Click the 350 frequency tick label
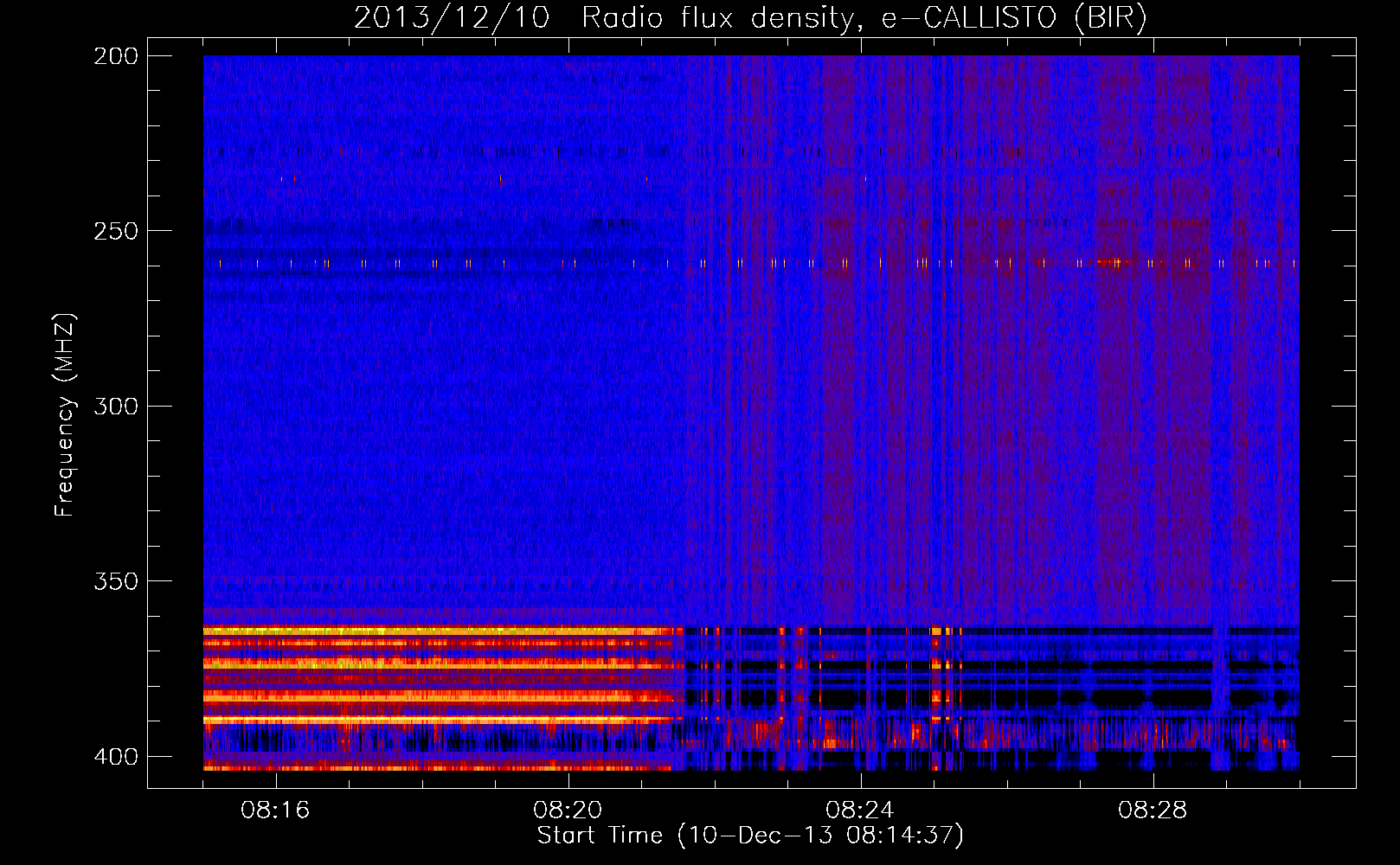1400x865 pixels. pyautogui.click(x=115, y=581)
